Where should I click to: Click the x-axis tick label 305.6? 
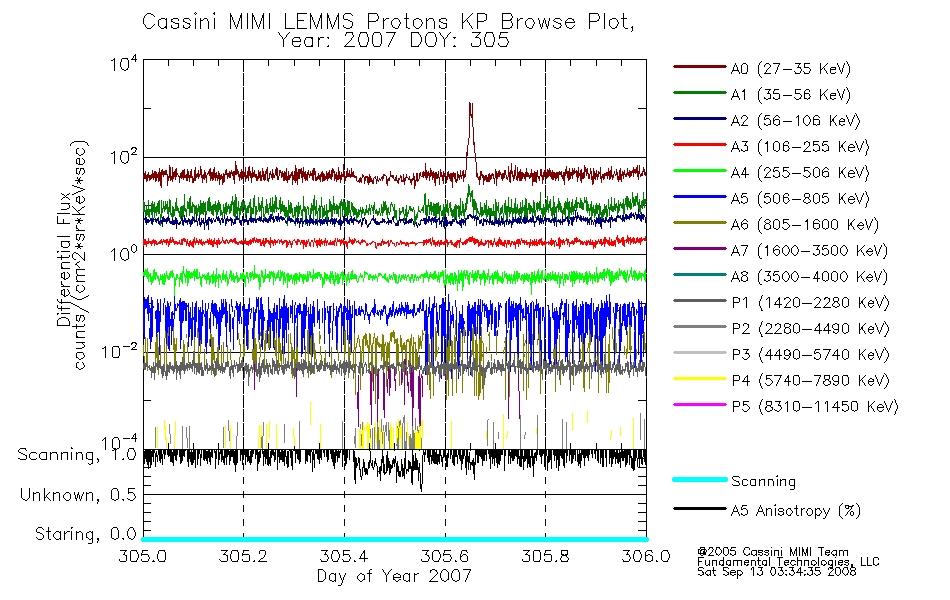pos(445,556)
